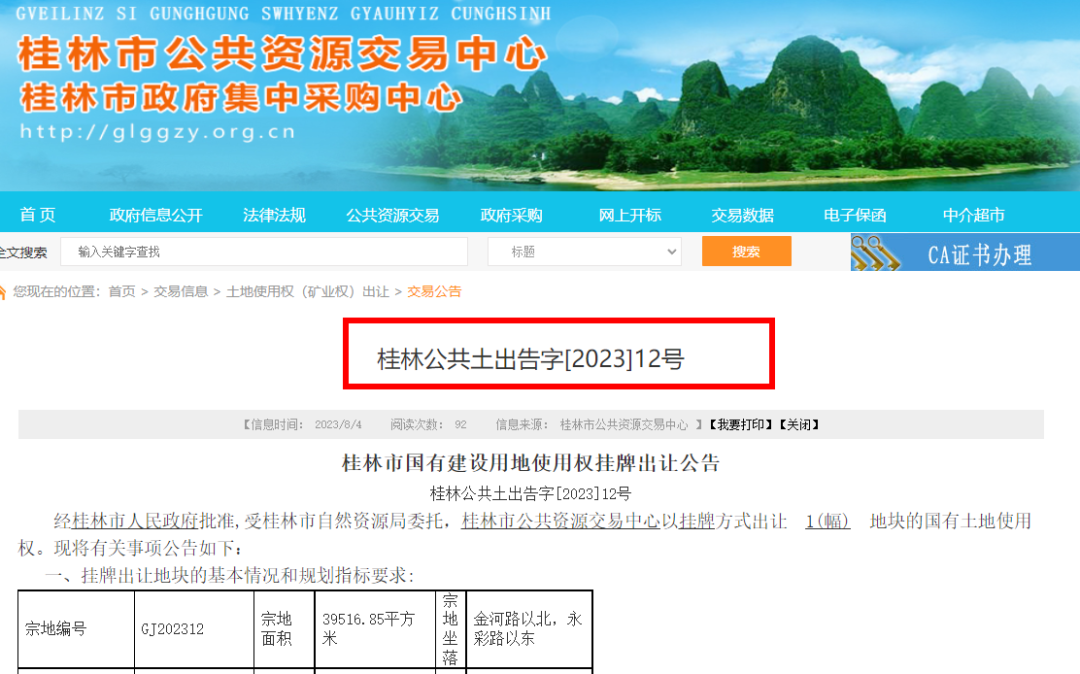Click underlined 桂林市人民政府 text

(x=135, y=520)
